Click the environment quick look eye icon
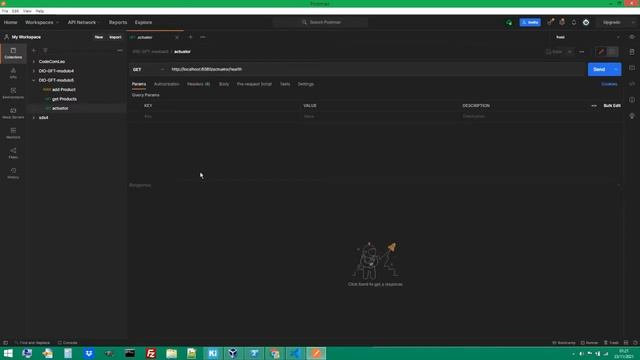640x360 pixels. [x=632, y=37]
